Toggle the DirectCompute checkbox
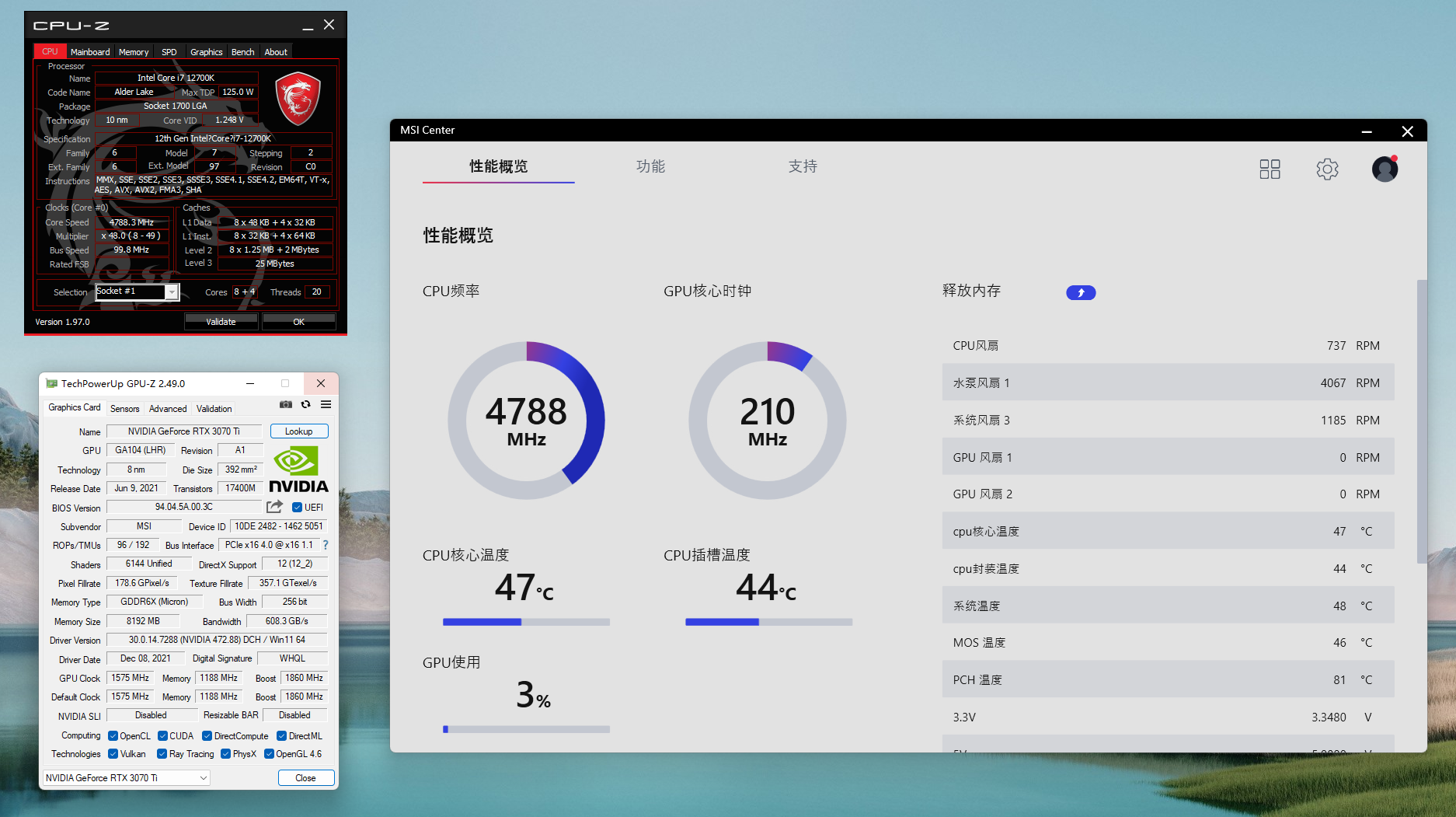This screenshot has height=817, width=1456. pos(207,736)
